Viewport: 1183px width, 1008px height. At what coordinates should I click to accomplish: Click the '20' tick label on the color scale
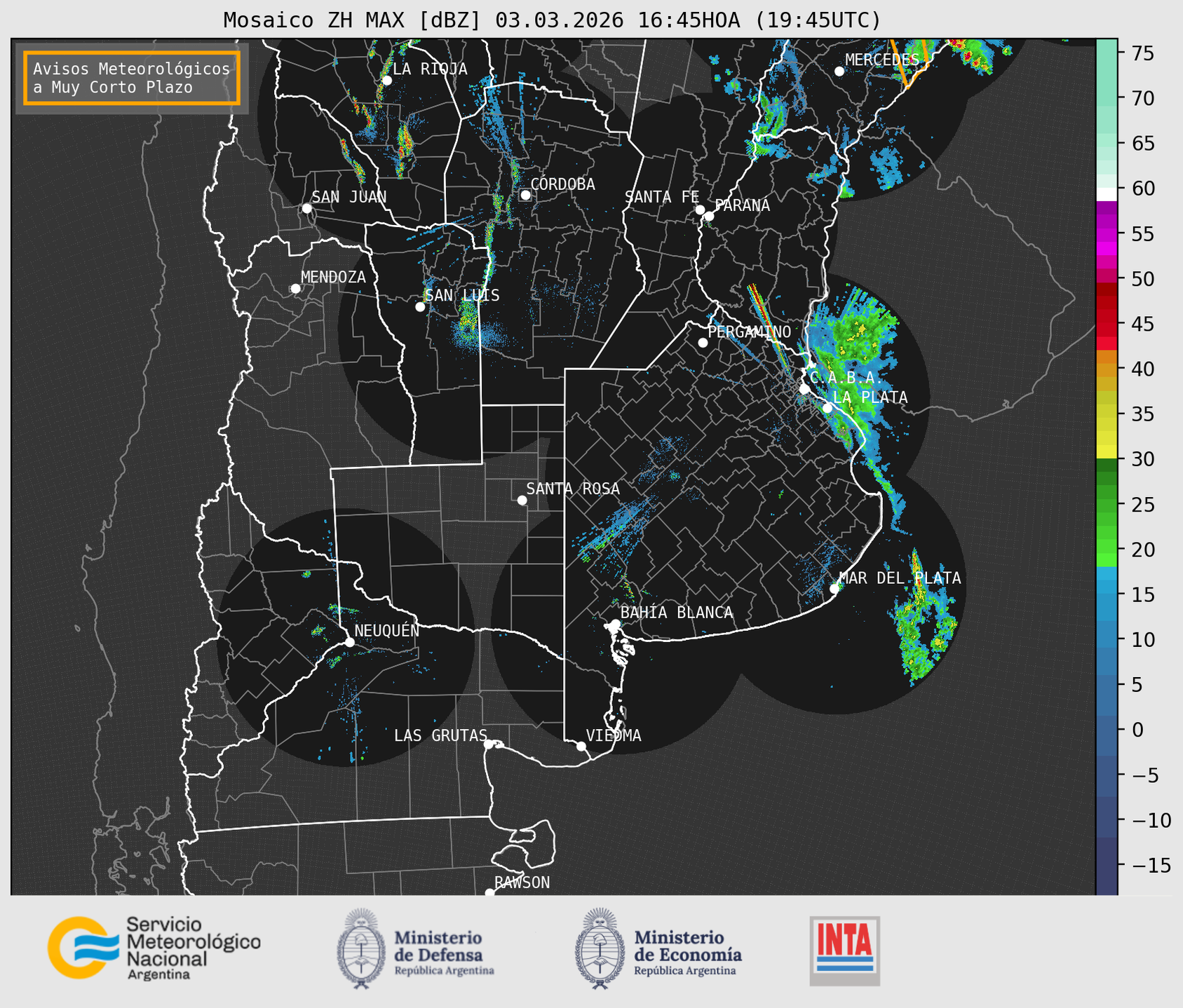click(x=1144, y=549)
